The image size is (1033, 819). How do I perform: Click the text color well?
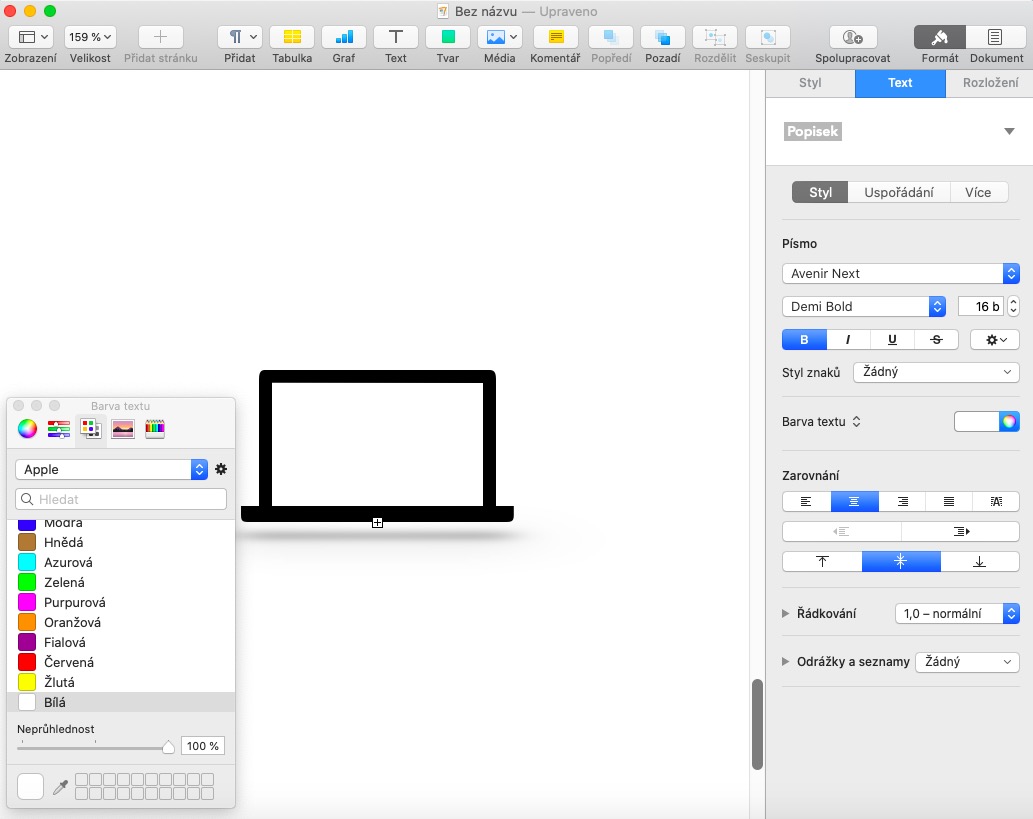(977, 422)
